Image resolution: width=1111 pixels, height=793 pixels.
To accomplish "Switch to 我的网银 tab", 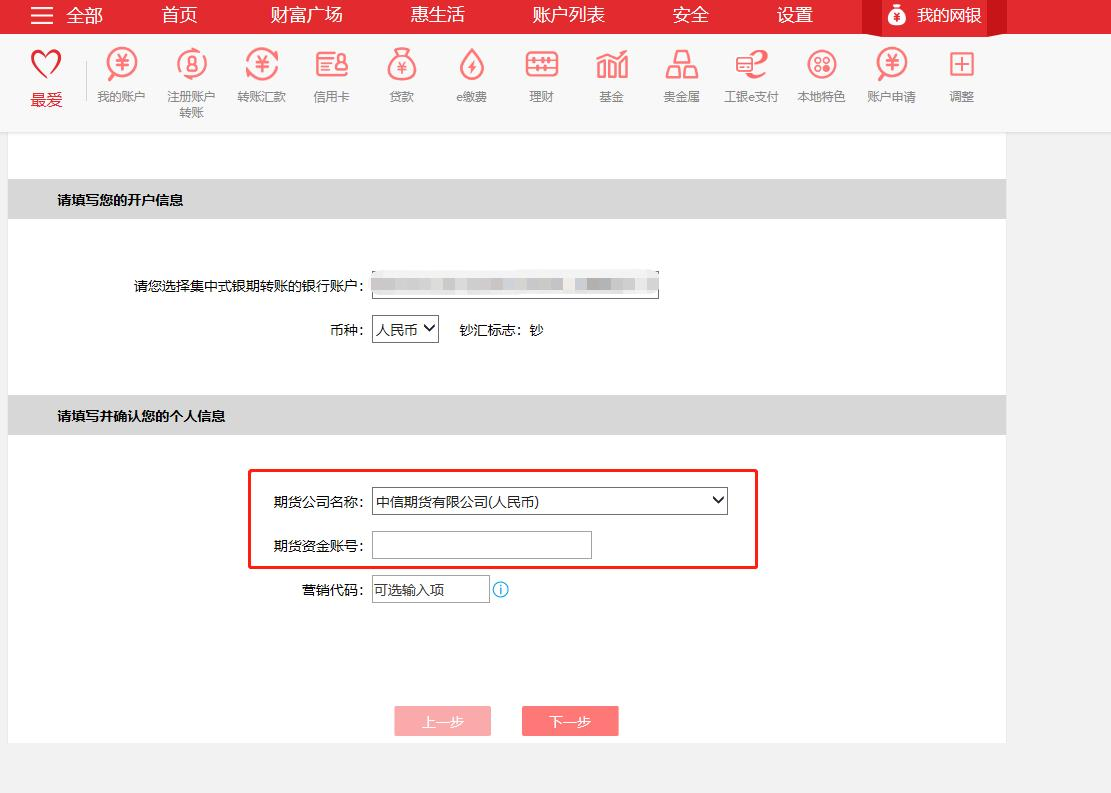I will pyautogui.click(x=935, y=16).
